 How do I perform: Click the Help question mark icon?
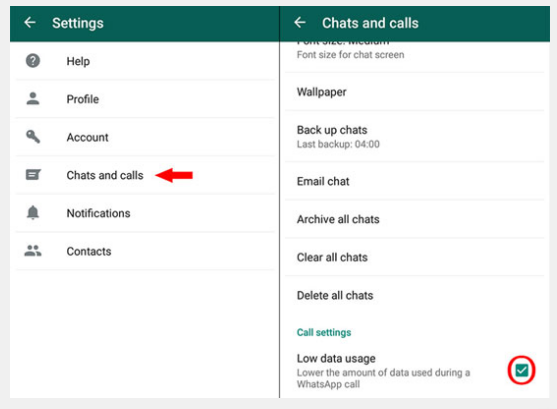33,61
